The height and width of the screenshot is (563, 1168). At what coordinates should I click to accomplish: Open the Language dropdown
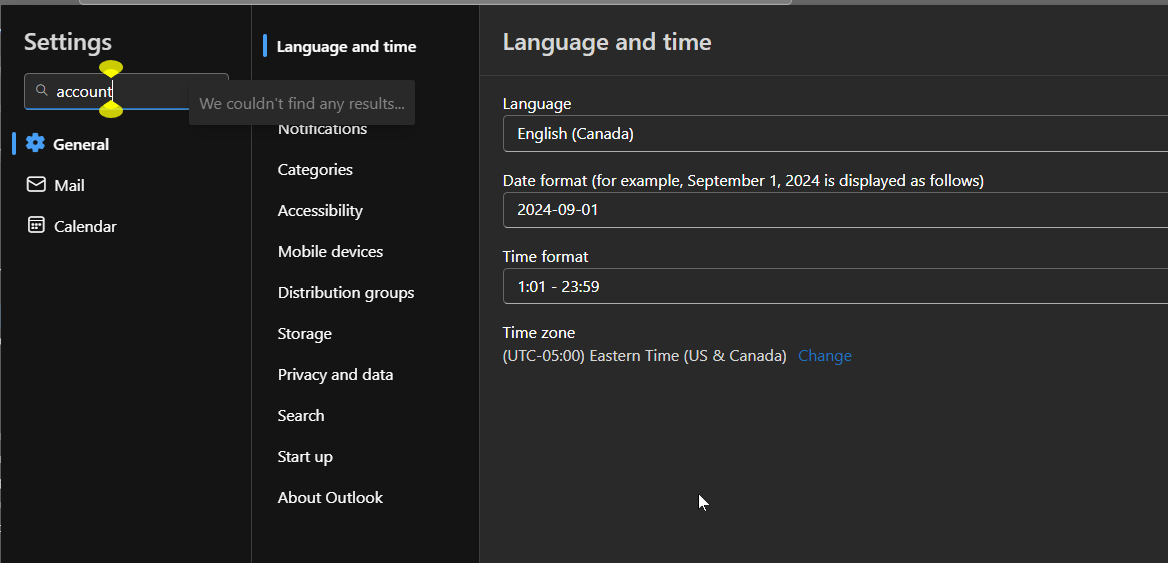[834, 133]
